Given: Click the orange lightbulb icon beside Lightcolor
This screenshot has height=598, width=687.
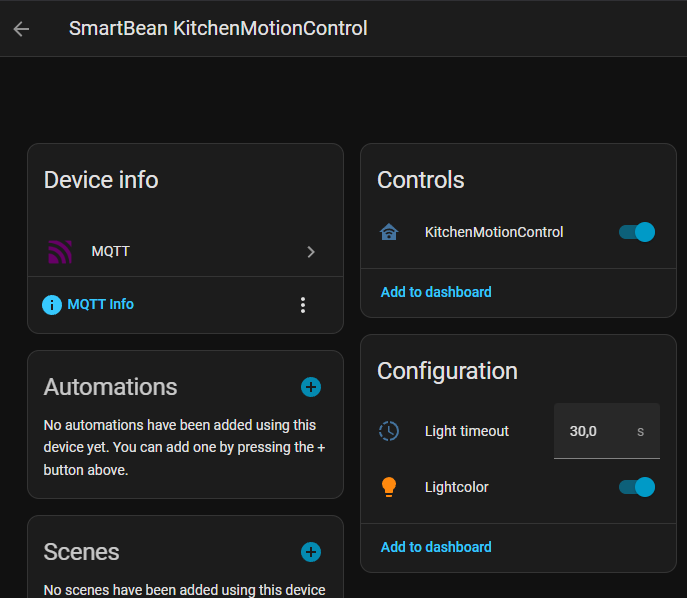Looking at the screenshot, I should click(x=389, y=487).
